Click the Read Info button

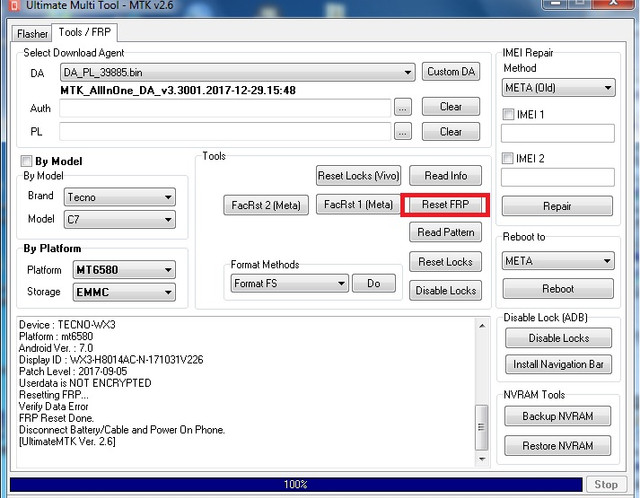[445, 176]
